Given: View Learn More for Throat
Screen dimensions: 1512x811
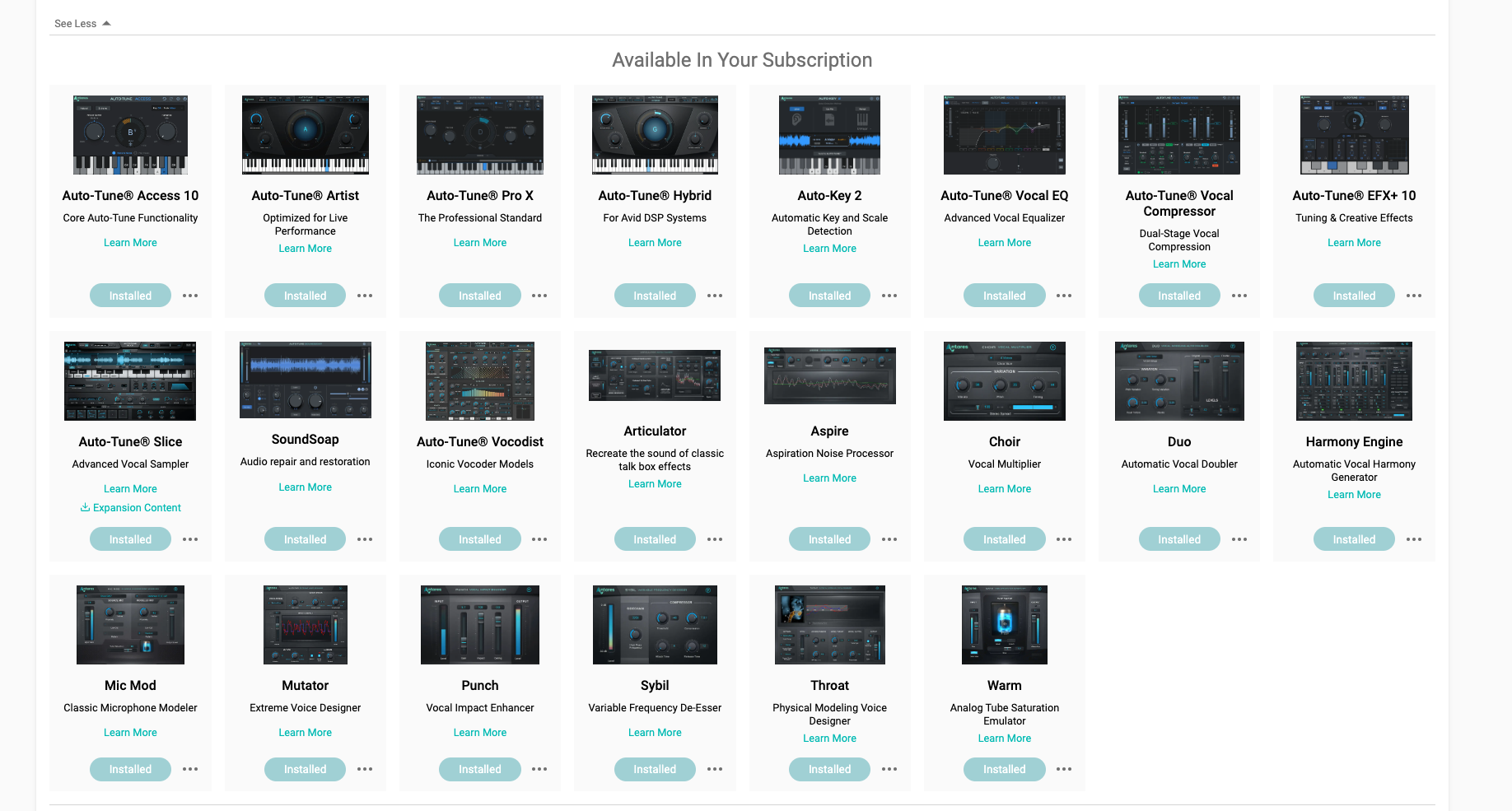Looking at the screenshot, I should pyautogui.click(x=829, y=739).
